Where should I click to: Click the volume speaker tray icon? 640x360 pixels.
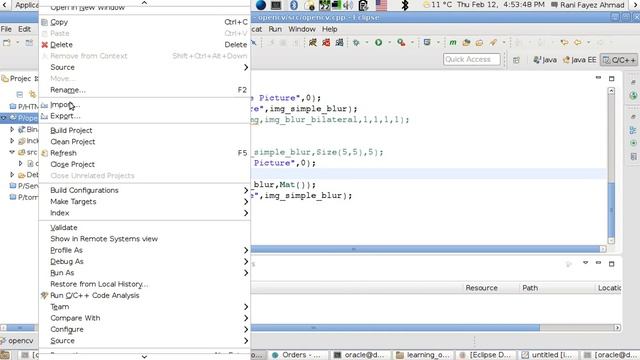coord(348,5)
